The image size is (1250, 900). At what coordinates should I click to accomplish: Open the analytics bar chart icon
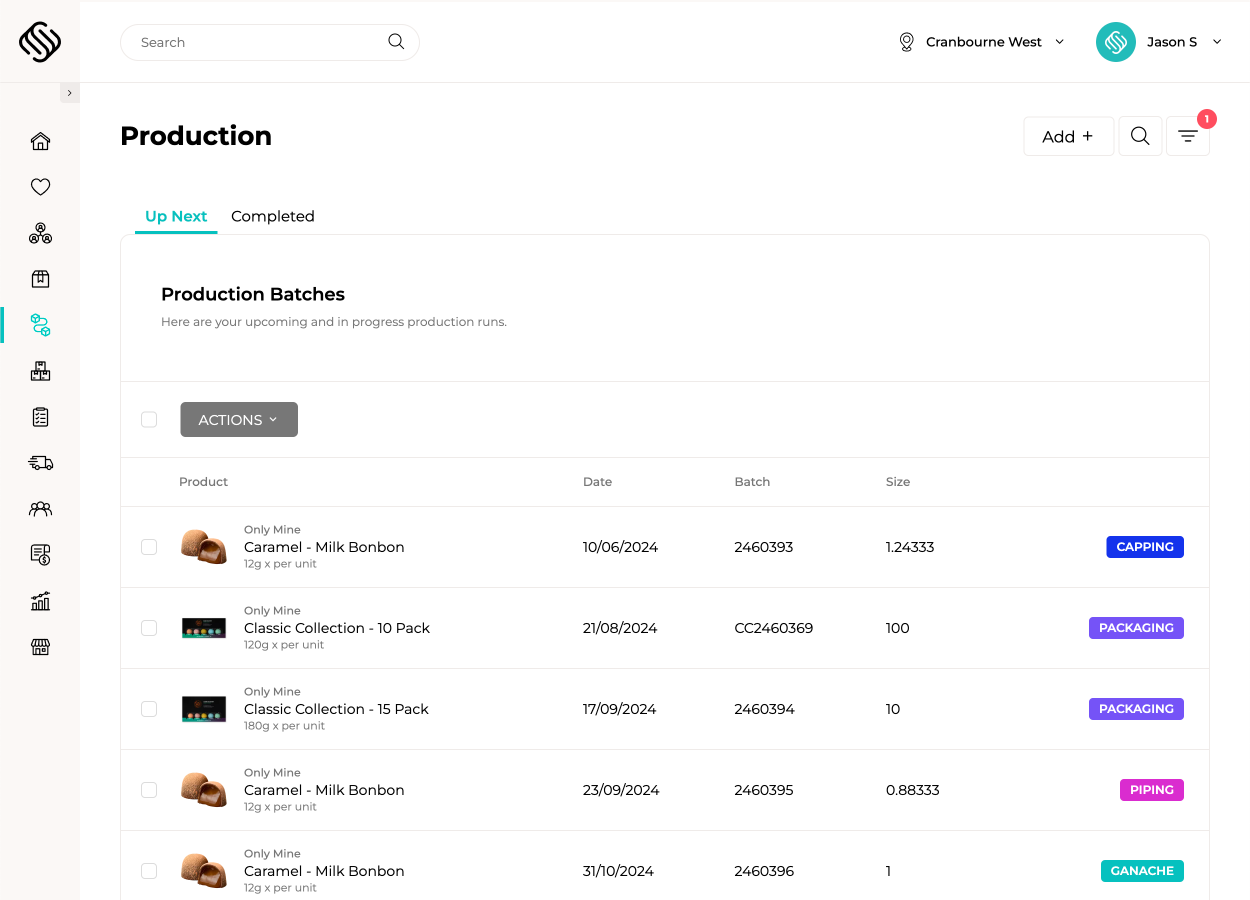(40, 600)
